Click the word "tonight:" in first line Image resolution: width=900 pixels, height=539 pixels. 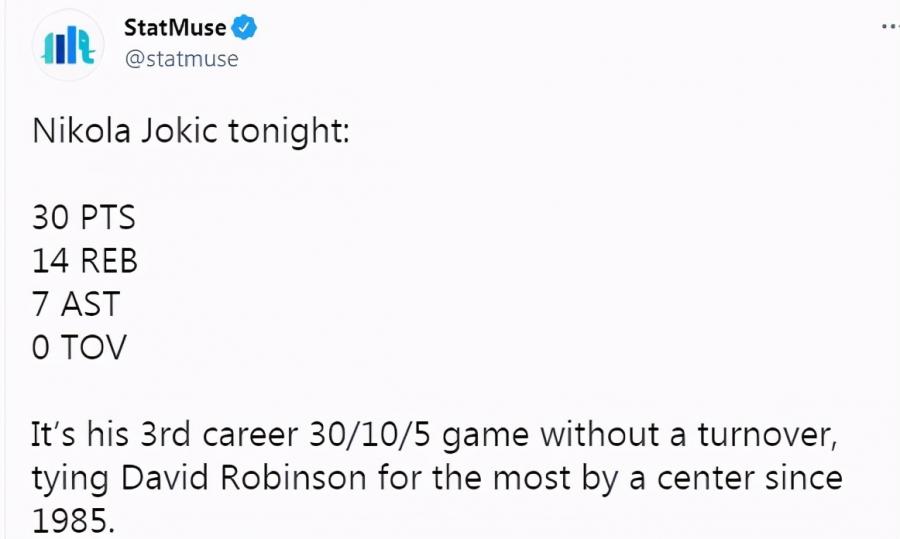point(289,132)
